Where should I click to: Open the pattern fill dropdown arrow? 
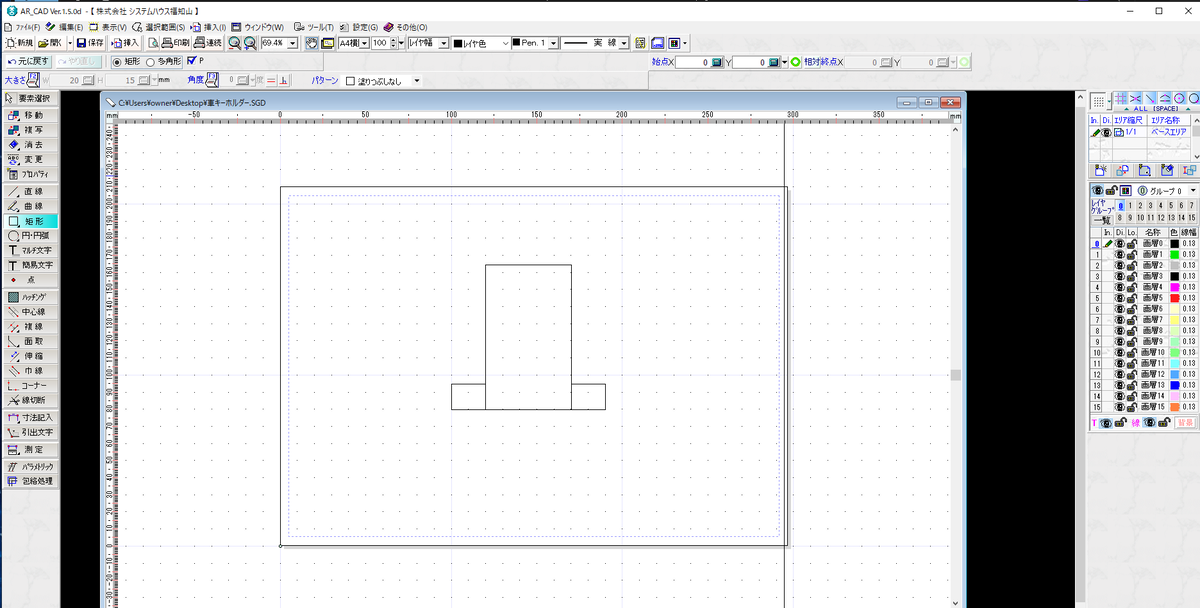pyautogui.click(x=417, y=81)
